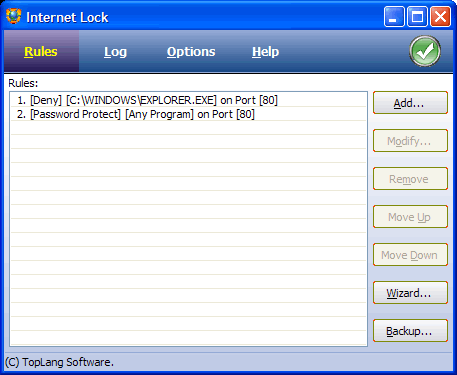Click the Move Down button
Screen dimensions: 457x375
click(x=410, y=255)
